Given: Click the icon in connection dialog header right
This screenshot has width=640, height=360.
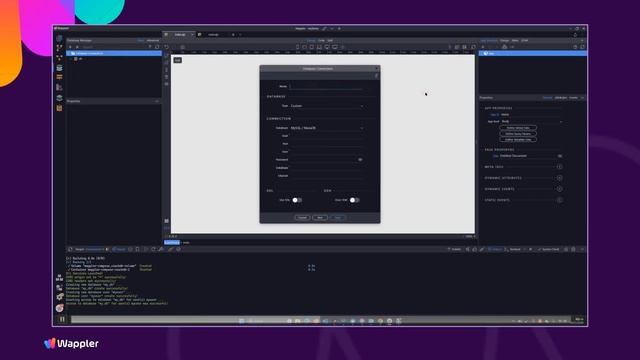Looking at the screenshot, I should tap(376, 76).
